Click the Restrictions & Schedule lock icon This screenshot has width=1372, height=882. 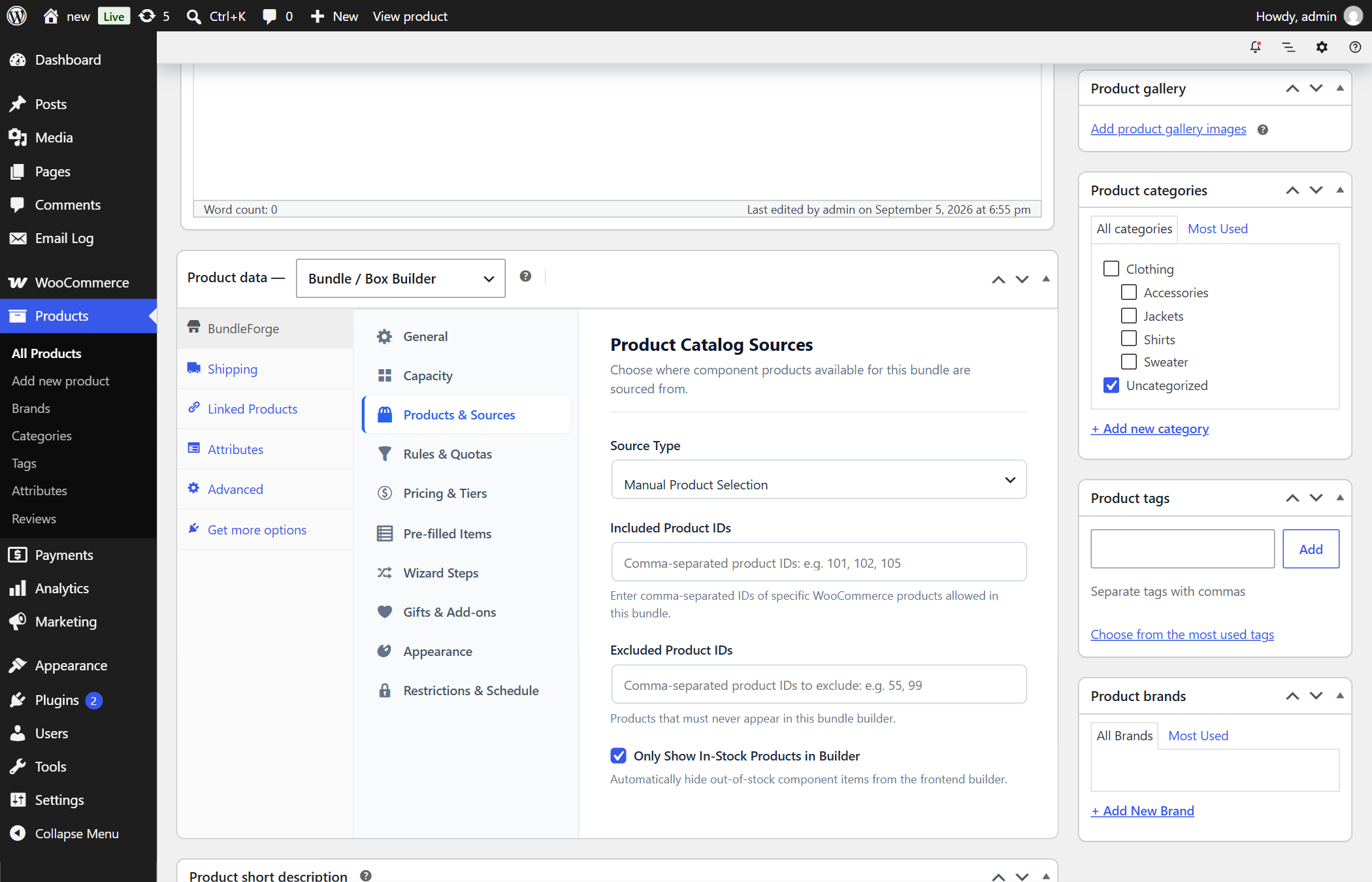[385, 691]
